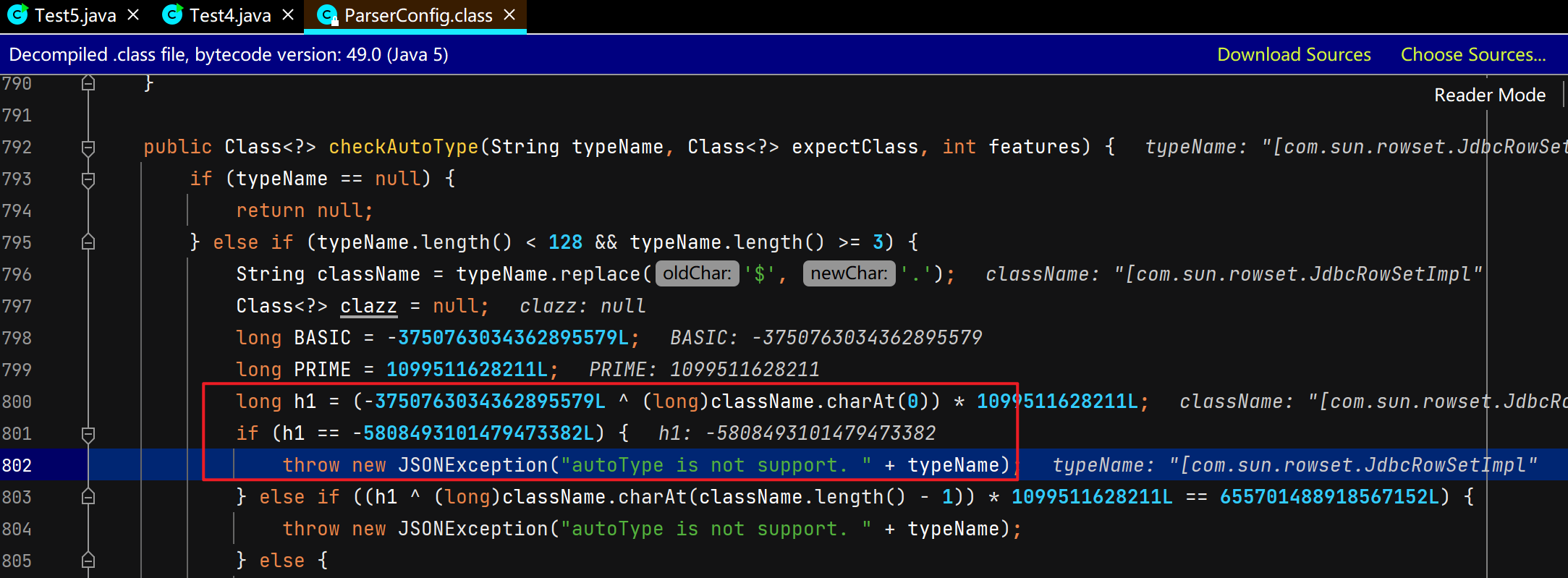
Task: Click the number 655701488918567152L on line 803
Action: (x=1330, y=497)
